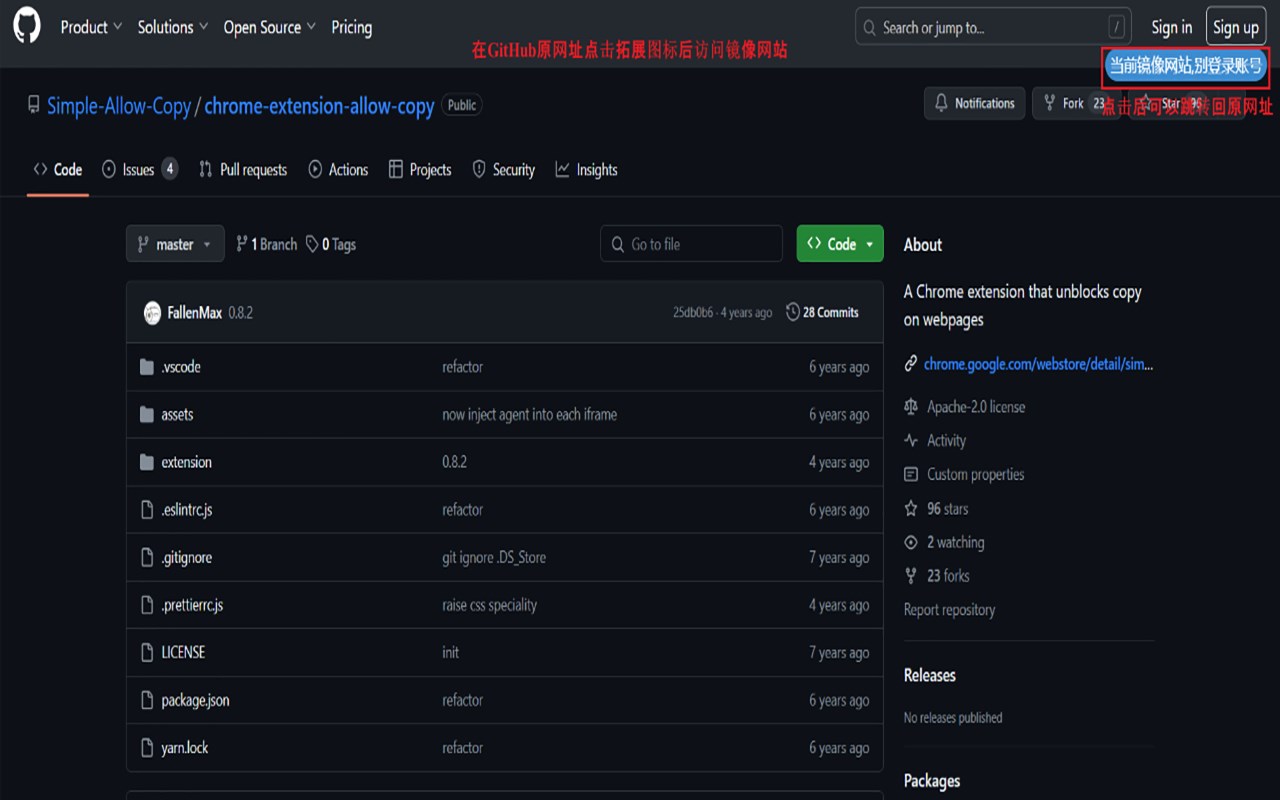This screenshot has height=800, width=1280.
Task: Open the Insights tab
Action: pos(587,169)
